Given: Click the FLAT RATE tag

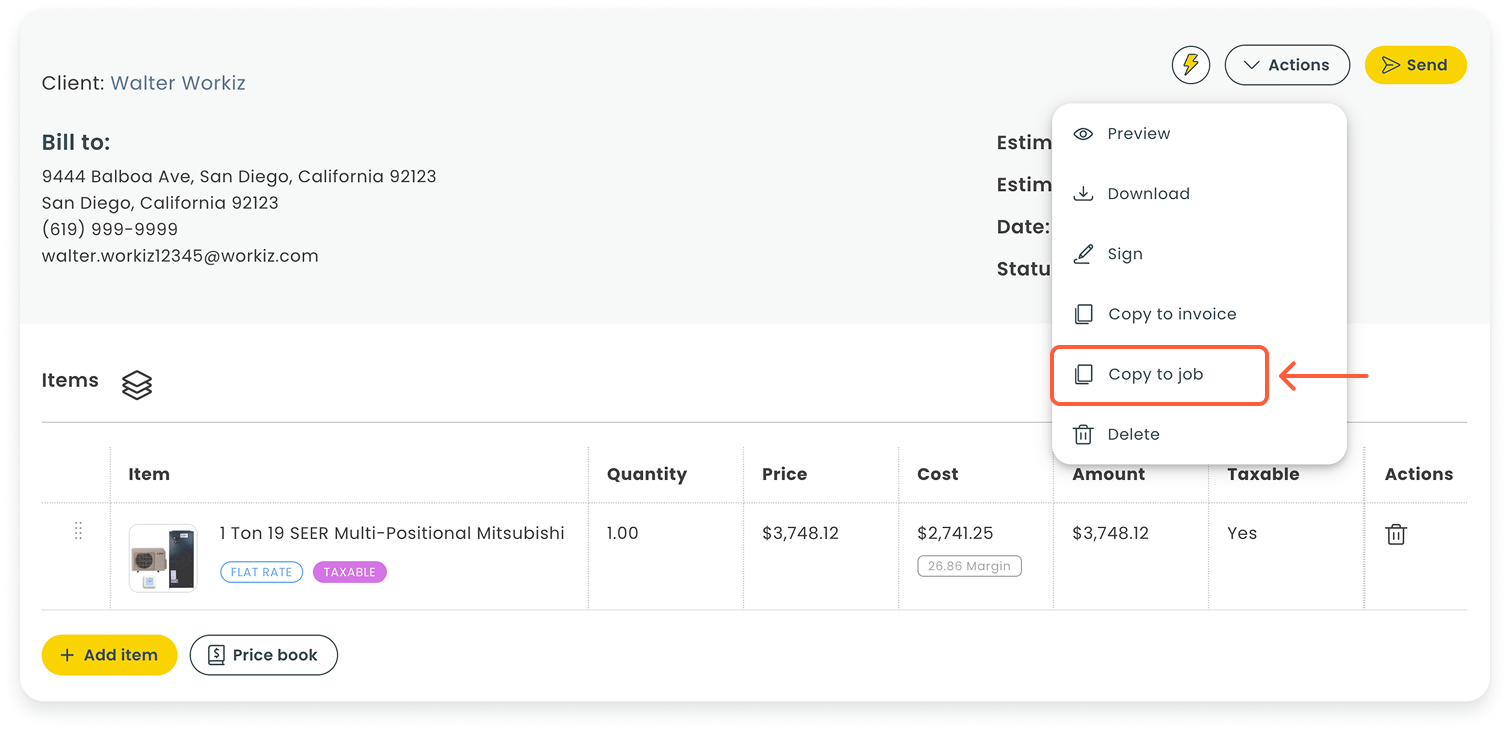Looking at the screenshot, I should (x=261, y=572).
